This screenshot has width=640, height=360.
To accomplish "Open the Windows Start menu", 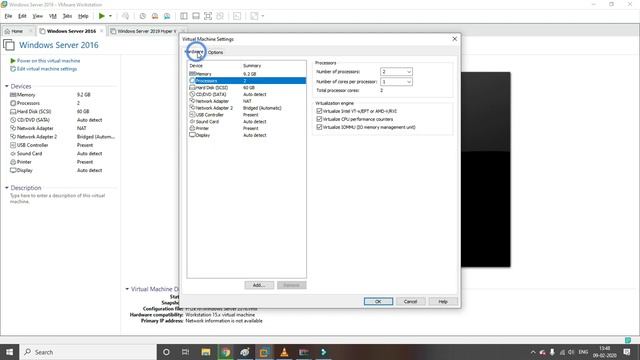I will pos(9,352).
